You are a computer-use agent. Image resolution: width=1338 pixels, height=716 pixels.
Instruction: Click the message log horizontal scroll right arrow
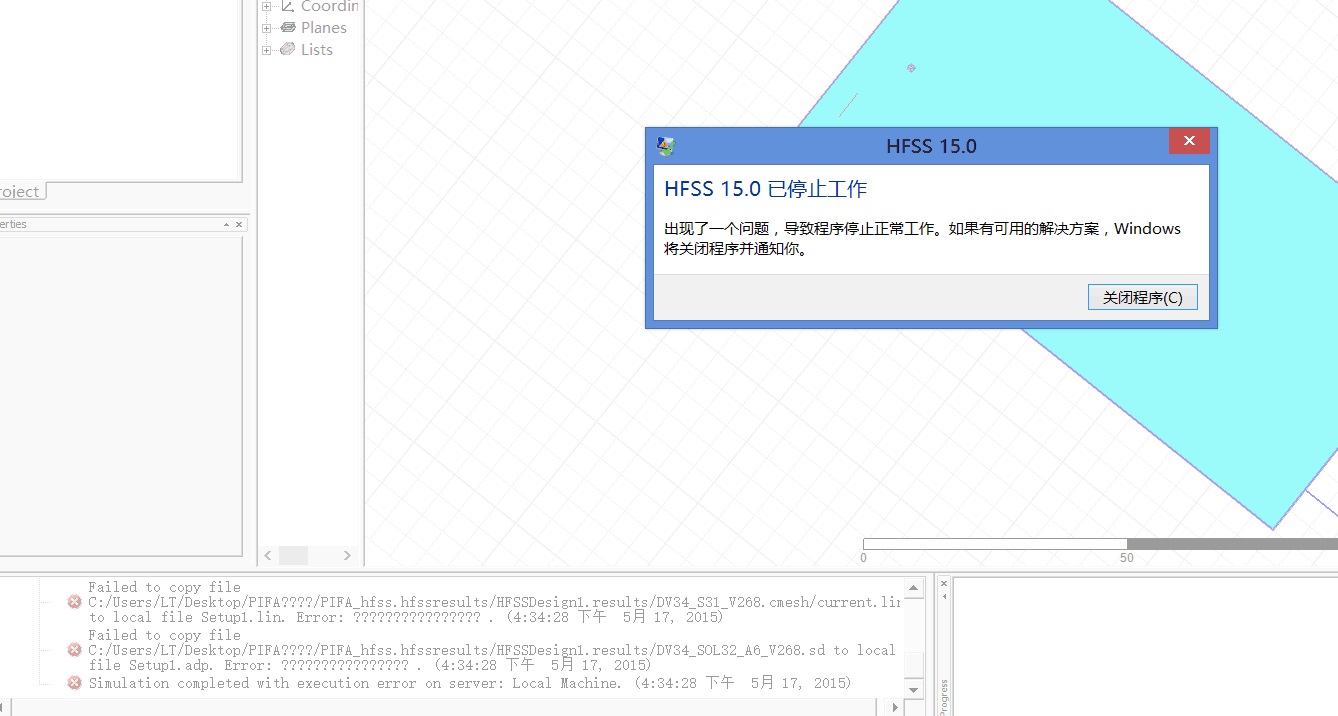pyautogui.click(x=896, y=707)
